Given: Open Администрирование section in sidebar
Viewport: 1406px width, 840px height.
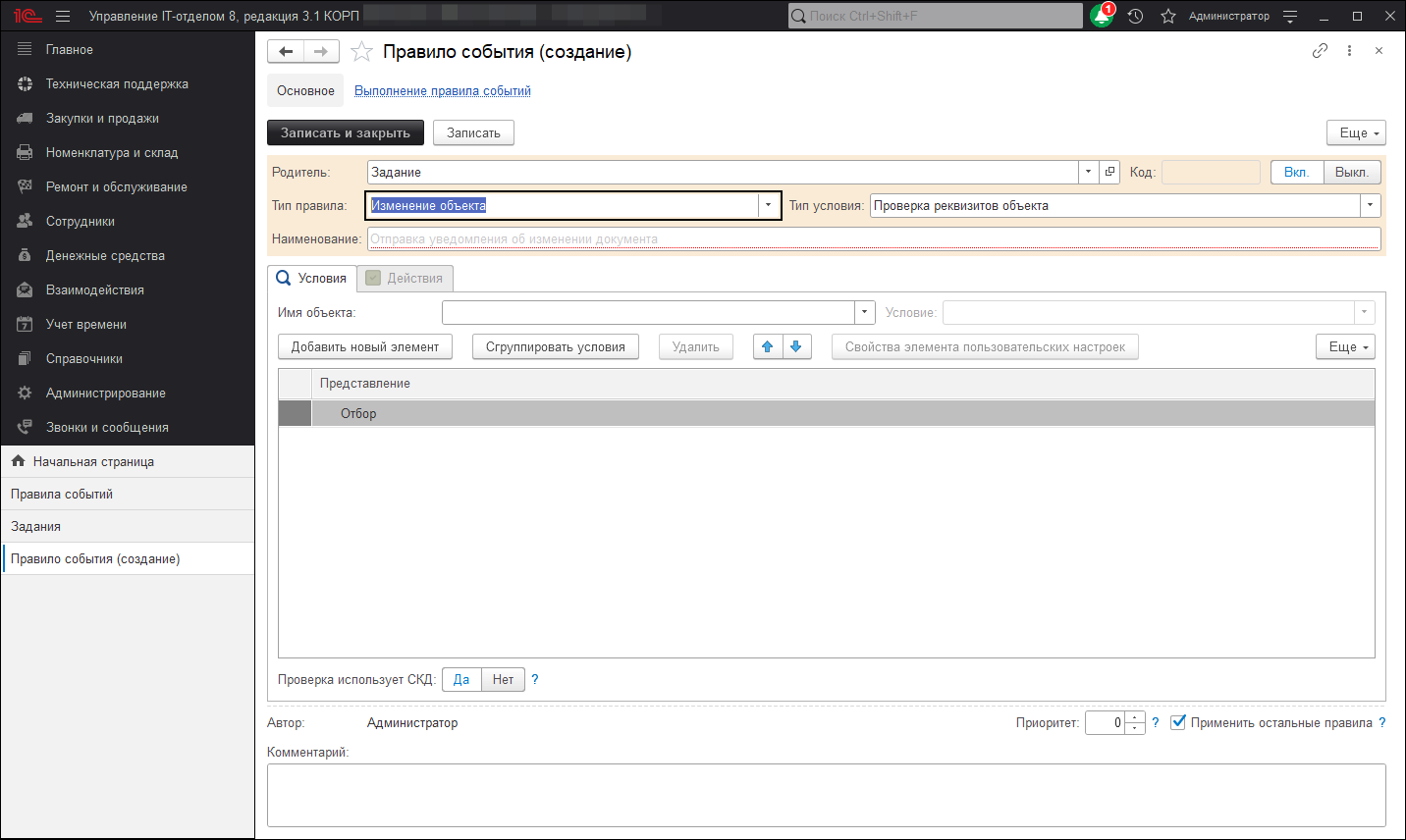Looking at the screenshot, I should (106, 393).
